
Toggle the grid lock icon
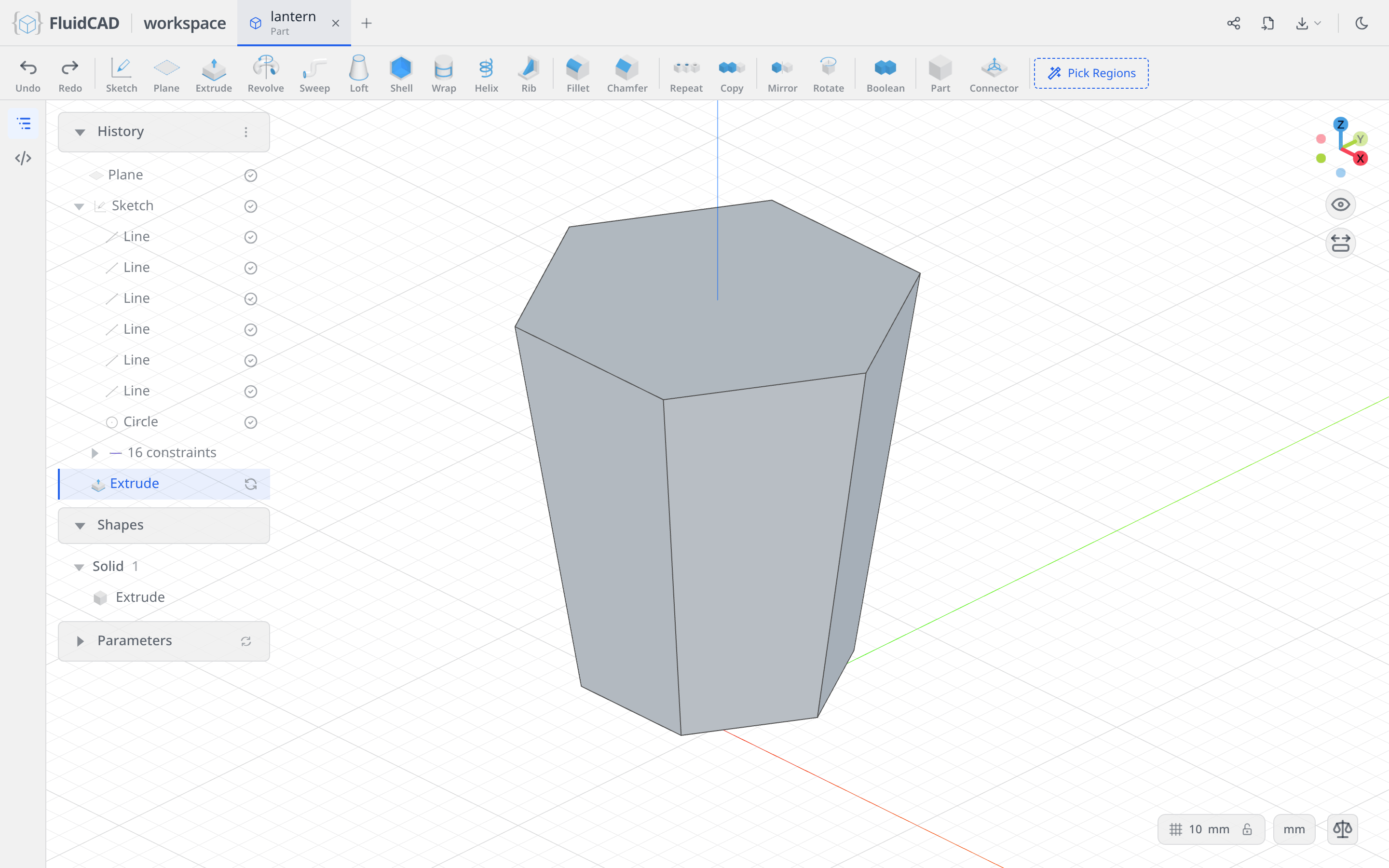(1247, 829)
